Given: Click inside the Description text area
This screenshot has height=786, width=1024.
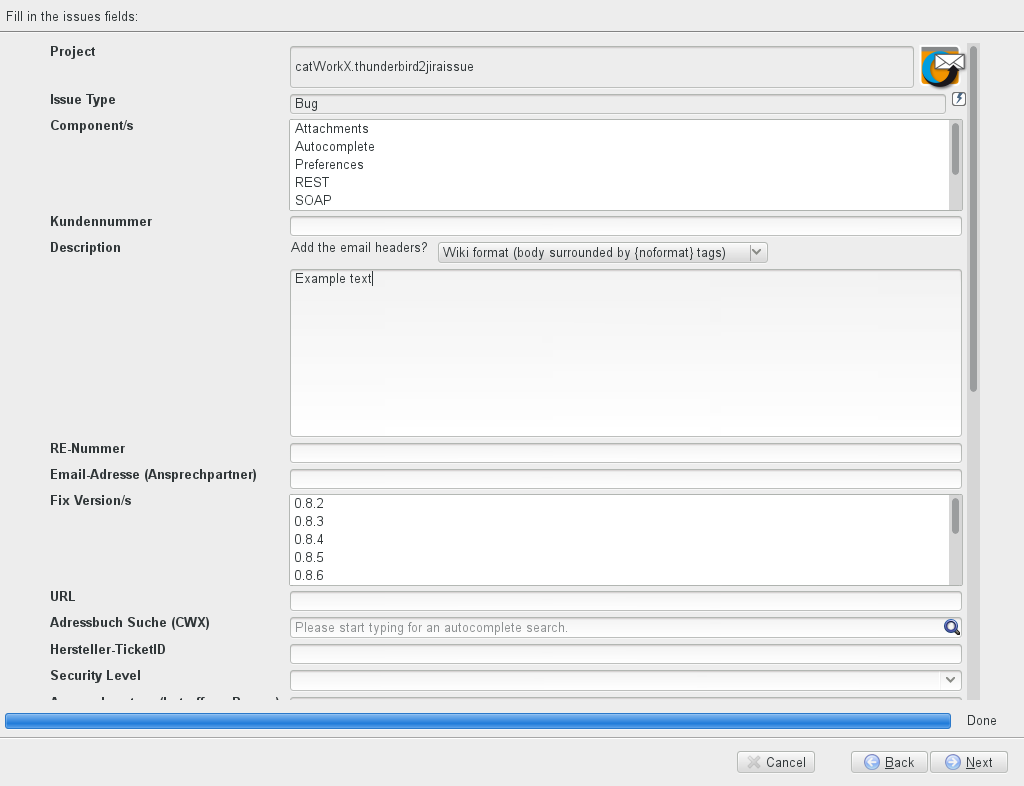Looking at the screenshot, I should coord(625,352).
